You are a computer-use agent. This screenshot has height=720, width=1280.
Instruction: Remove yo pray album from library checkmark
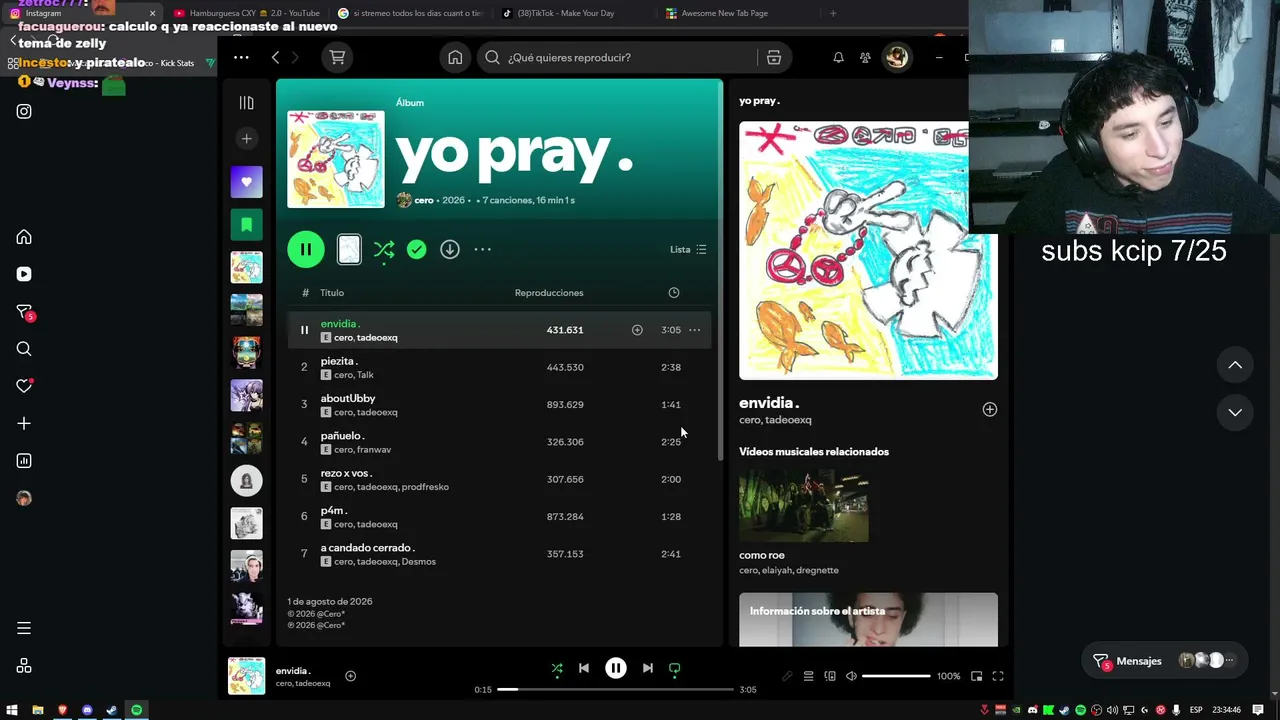pyautogui.click(x=417, y=249)
